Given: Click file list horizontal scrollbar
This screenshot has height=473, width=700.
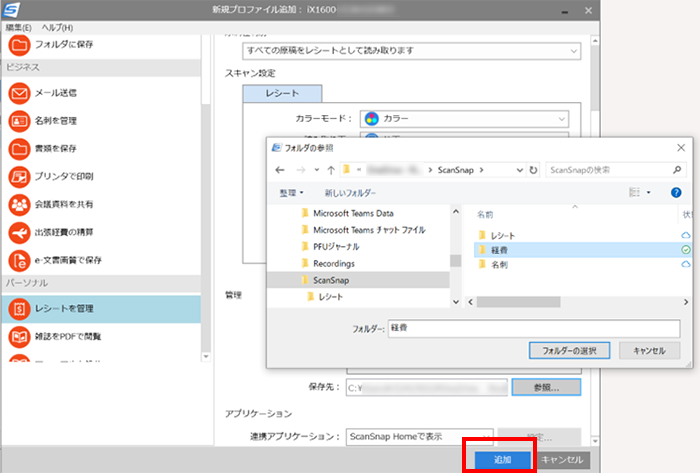Looking at the screenshot, I should tap(518, 302).
